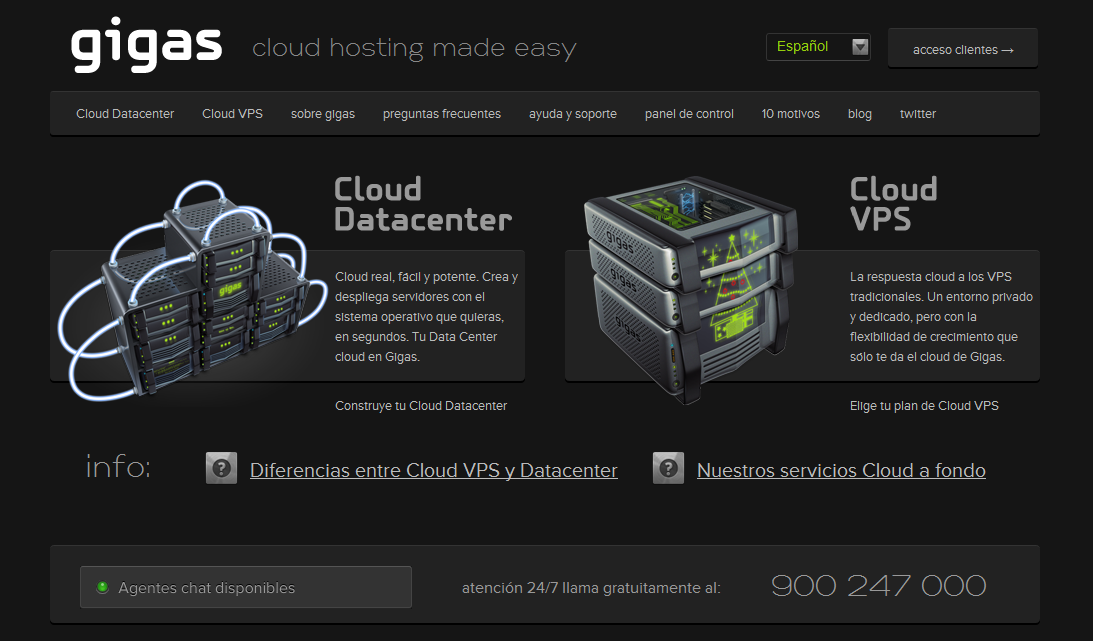This screenshot has width=1093, height=641.
Task: Go to Cloud VPS menu item
Action: pos(232,114)
